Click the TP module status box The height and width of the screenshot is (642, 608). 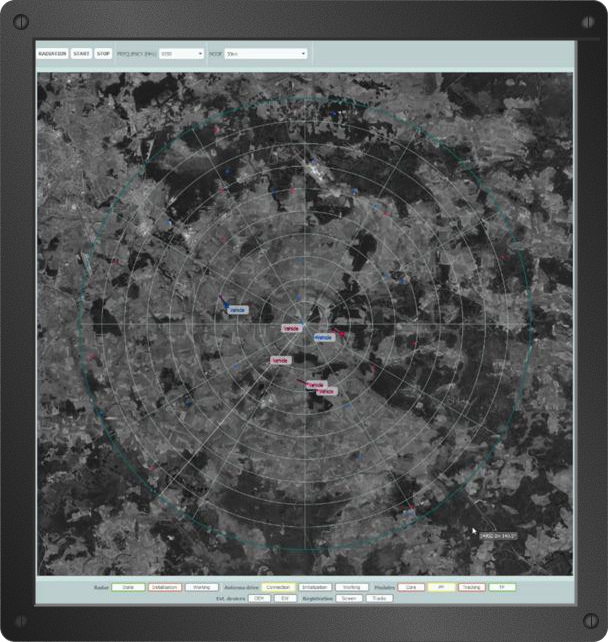click(502, 587)
